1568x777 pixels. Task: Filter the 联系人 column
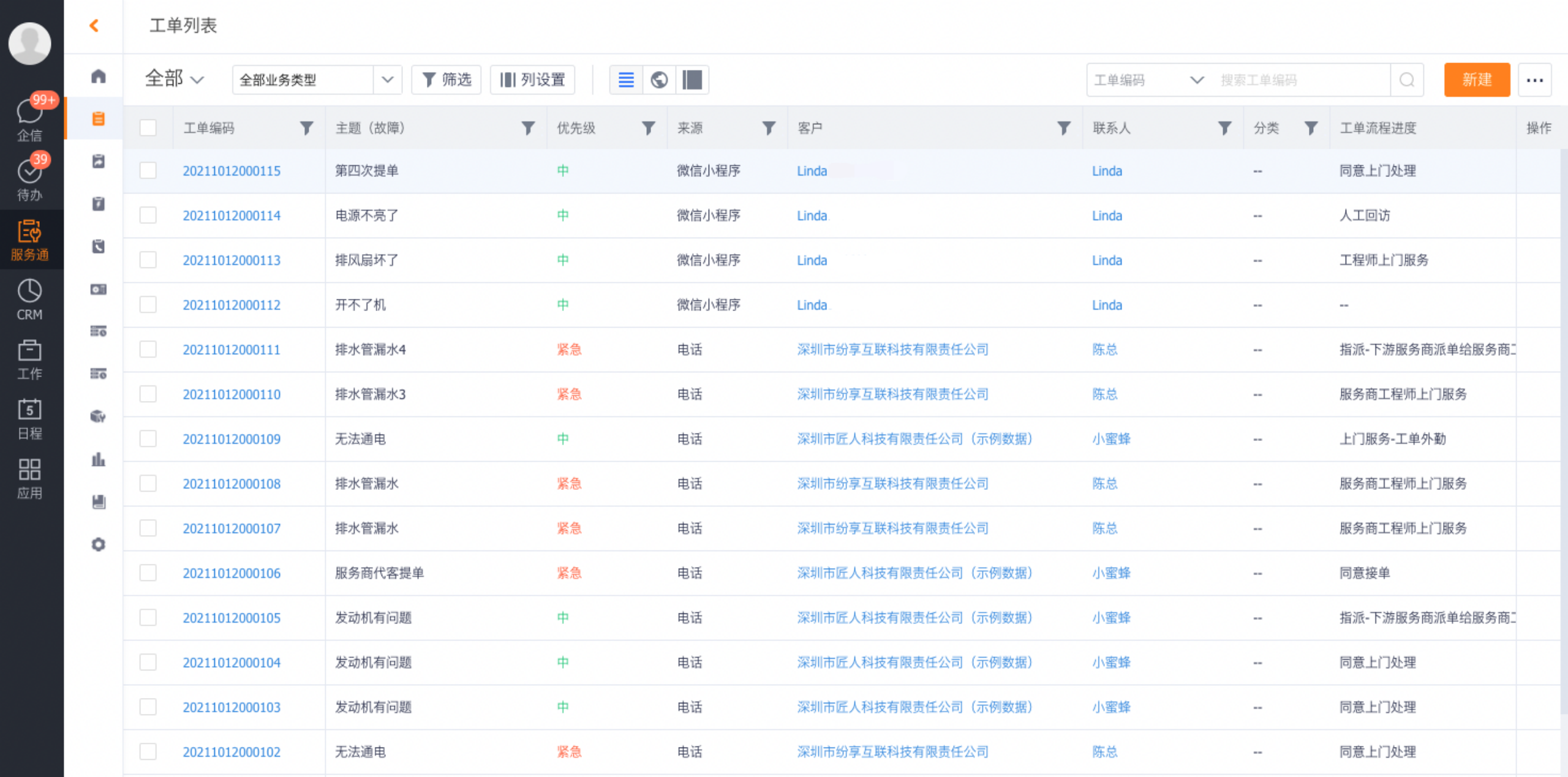tap(1224, 127)
